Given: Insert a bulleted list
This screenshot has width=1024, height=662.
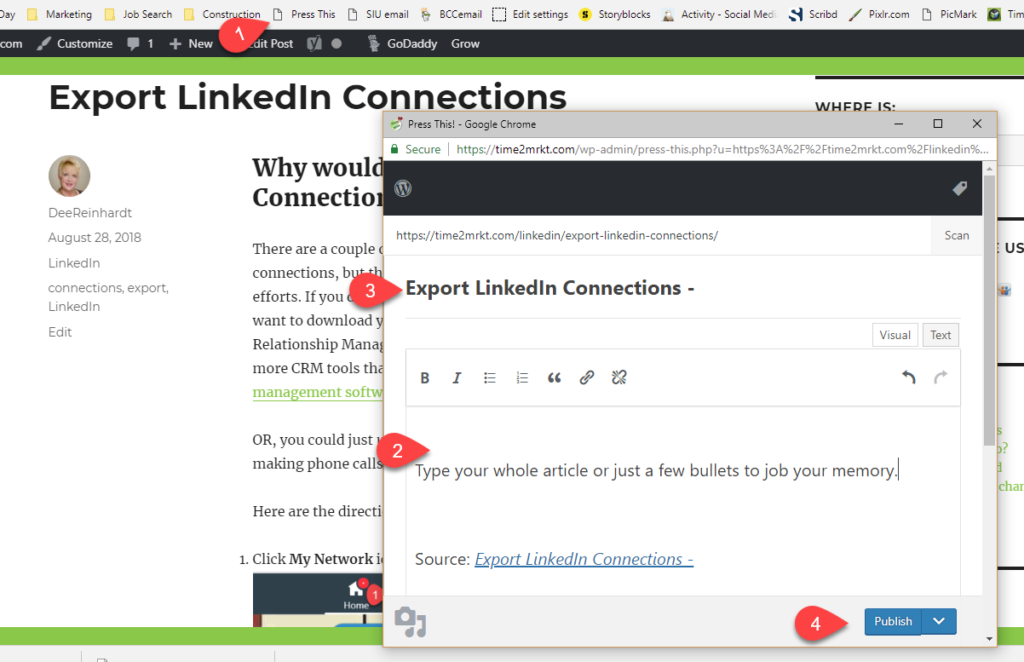Looking at the screenshot, I should pos(489,378).
